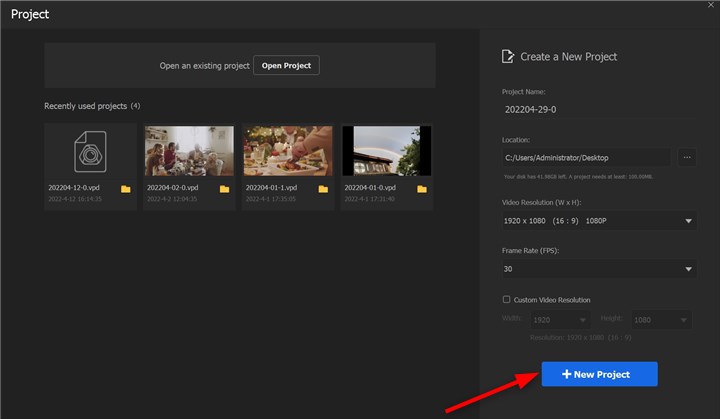Show 202204-01-1.vpd in its folder
720x419 pixels.
[323, 189]
